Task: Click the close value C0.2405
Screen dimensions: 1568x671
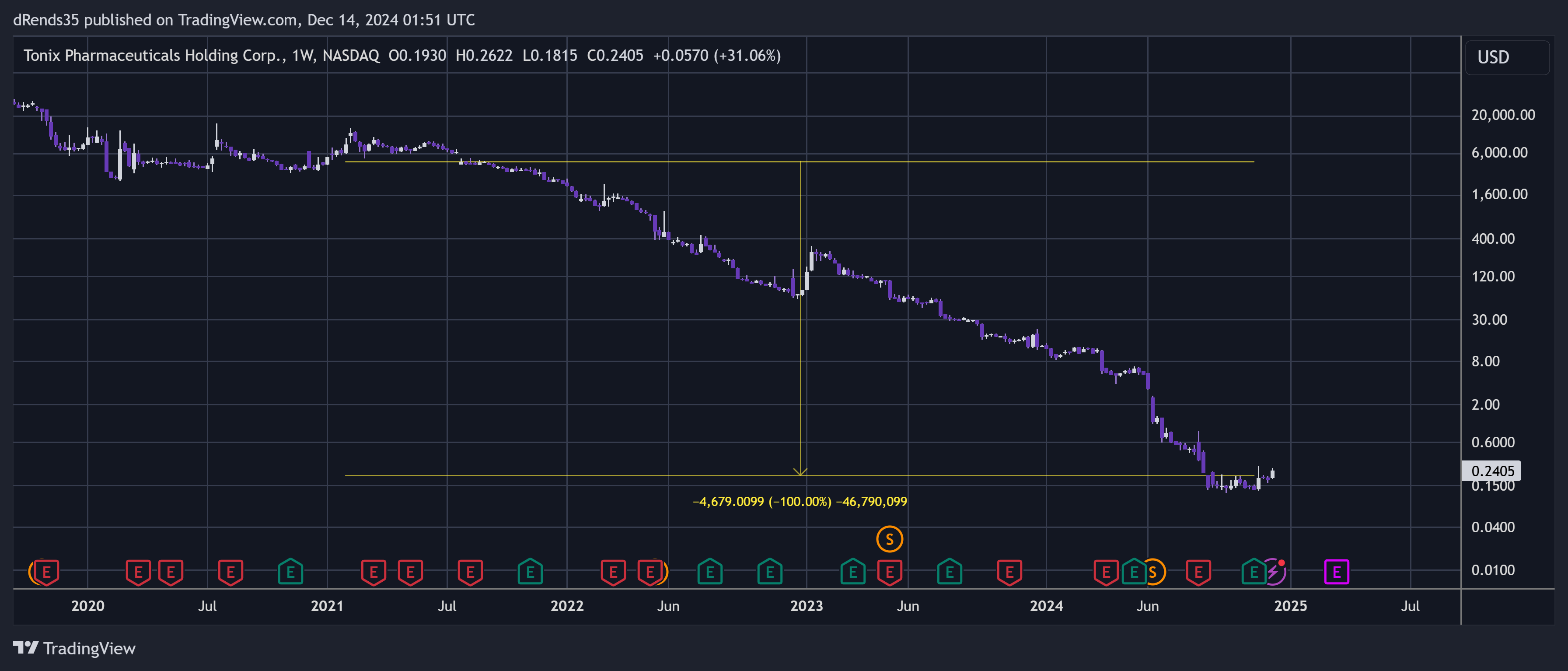Action: coord(615,56)
